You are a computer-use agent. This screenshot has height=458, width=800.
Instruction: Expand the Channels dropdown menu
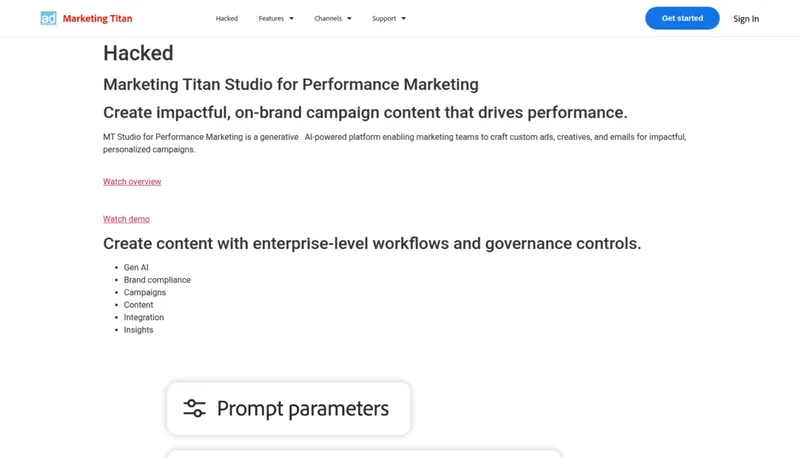click(x=333, y=19)
